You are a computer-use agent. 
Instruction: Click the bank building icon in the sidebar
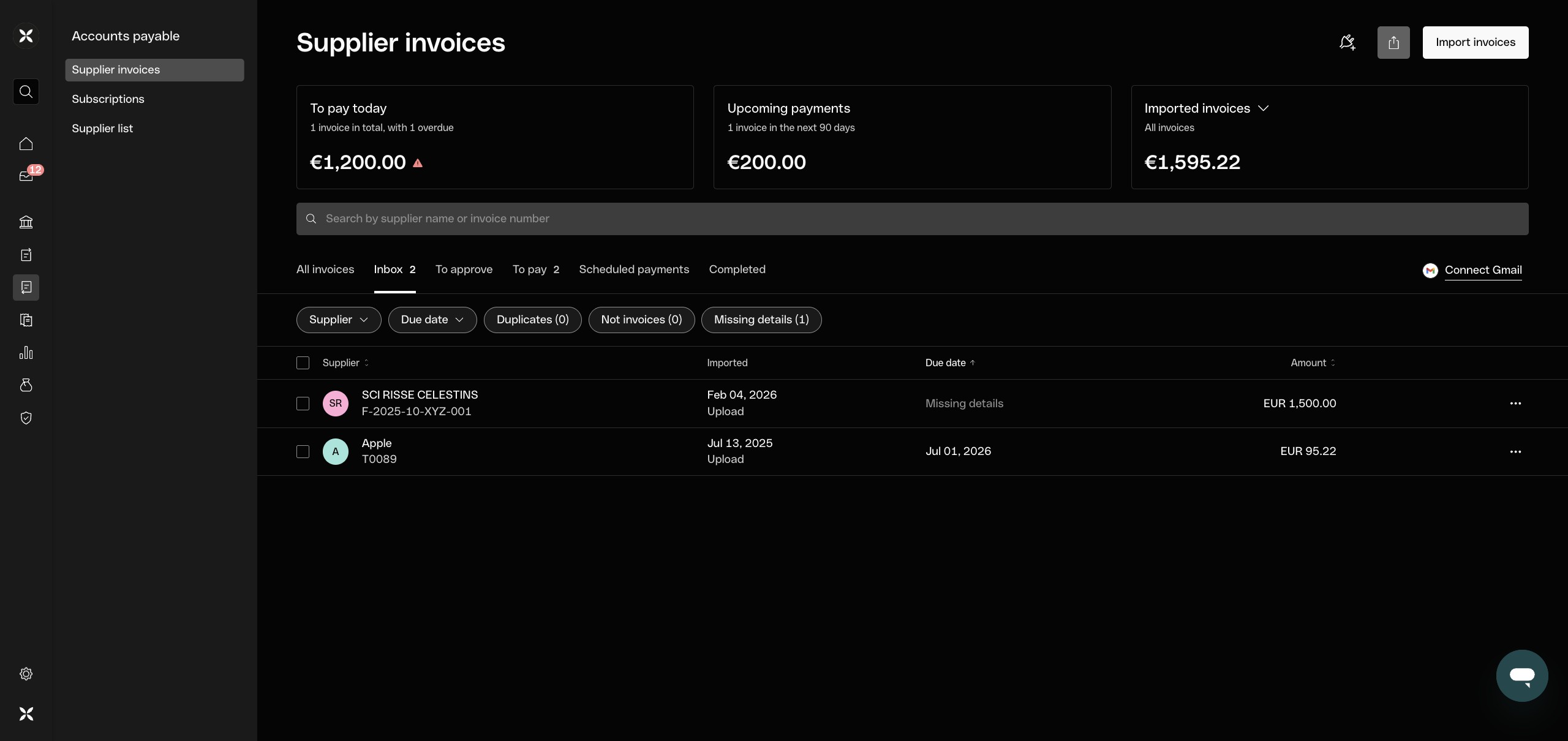pos(26,222)
